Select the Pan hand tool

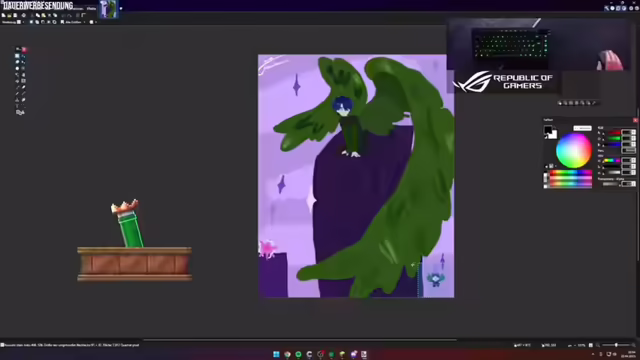(x=24, y=75)
